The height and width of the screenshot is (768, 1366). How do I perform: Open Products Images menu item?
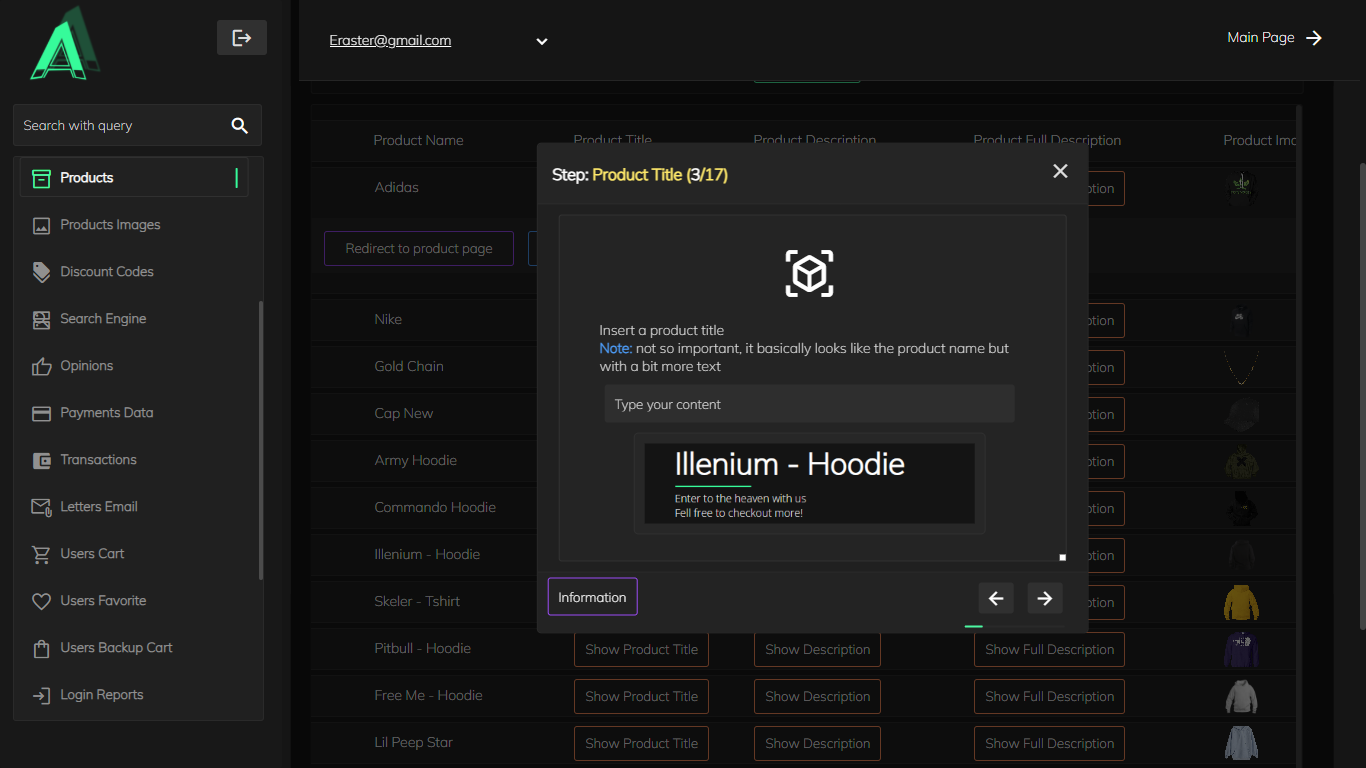tap(110, 225)
